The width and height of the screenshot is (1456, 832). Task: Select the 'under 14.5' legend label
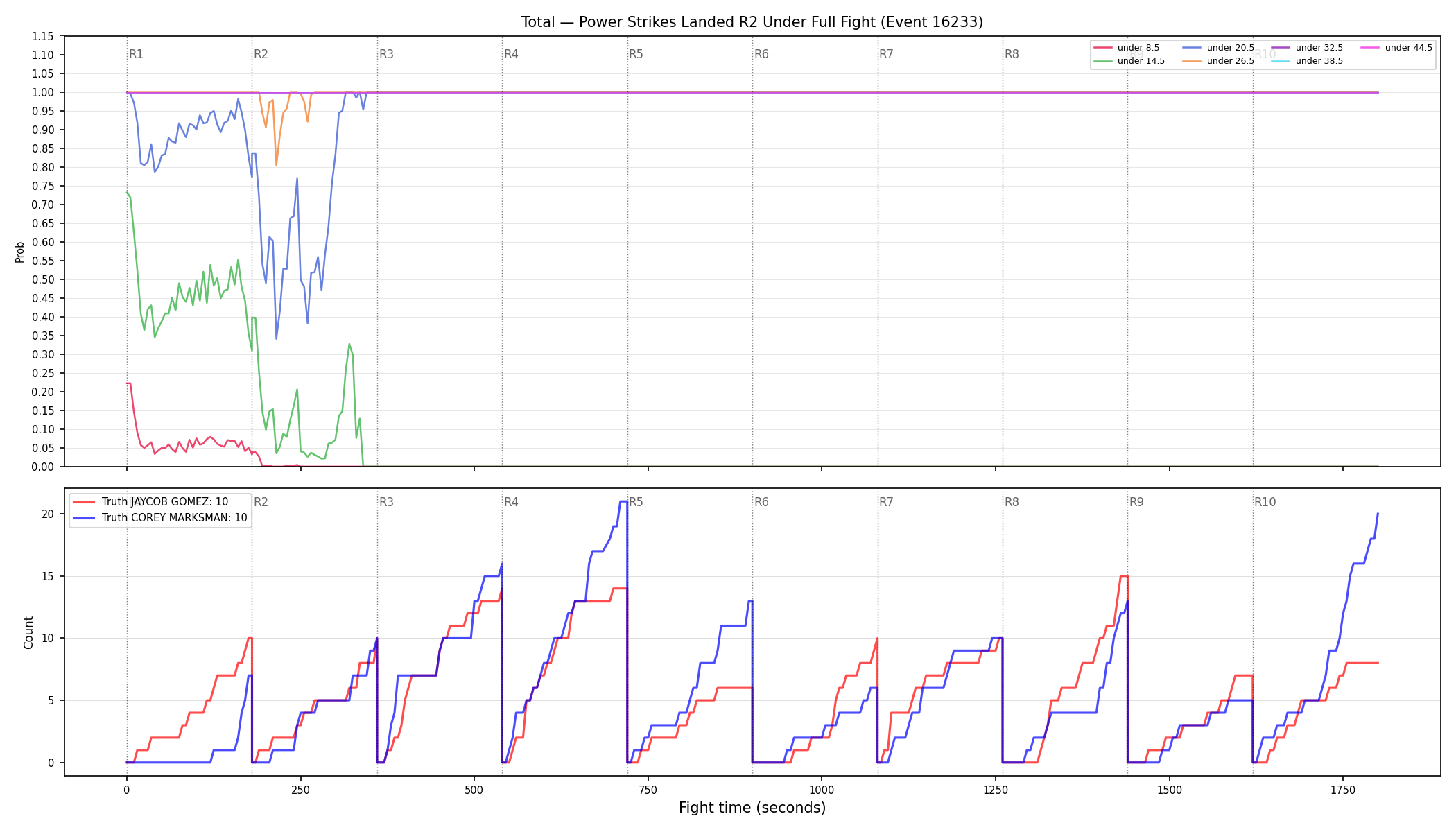coord(1141,61)
